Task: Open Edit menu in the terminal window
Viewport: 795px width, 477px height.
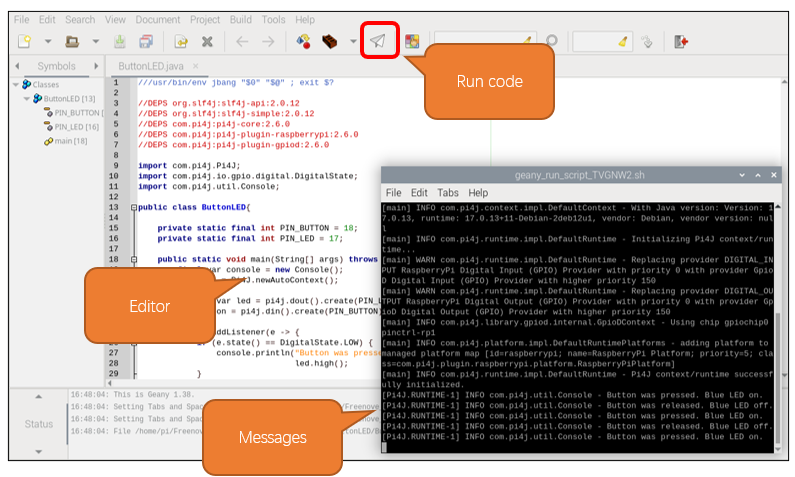Action: coord(419,193)
